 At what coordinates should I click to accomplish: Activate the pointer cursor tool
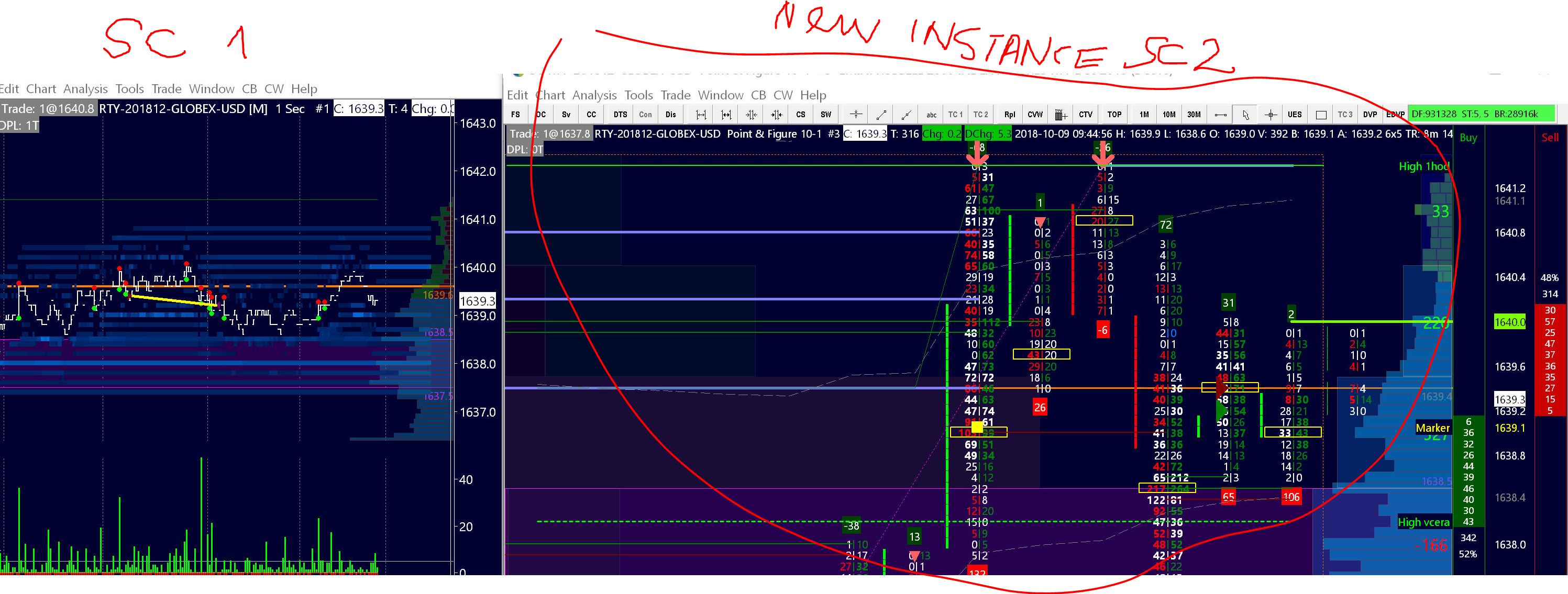(x=1245, y=114)
